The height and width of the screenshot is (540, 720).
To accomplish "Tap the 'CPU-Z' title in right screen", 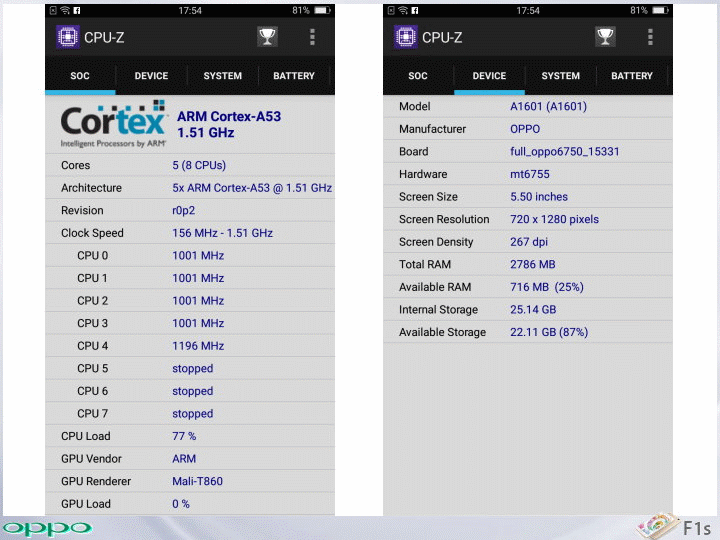I will (x=442, y=37).
